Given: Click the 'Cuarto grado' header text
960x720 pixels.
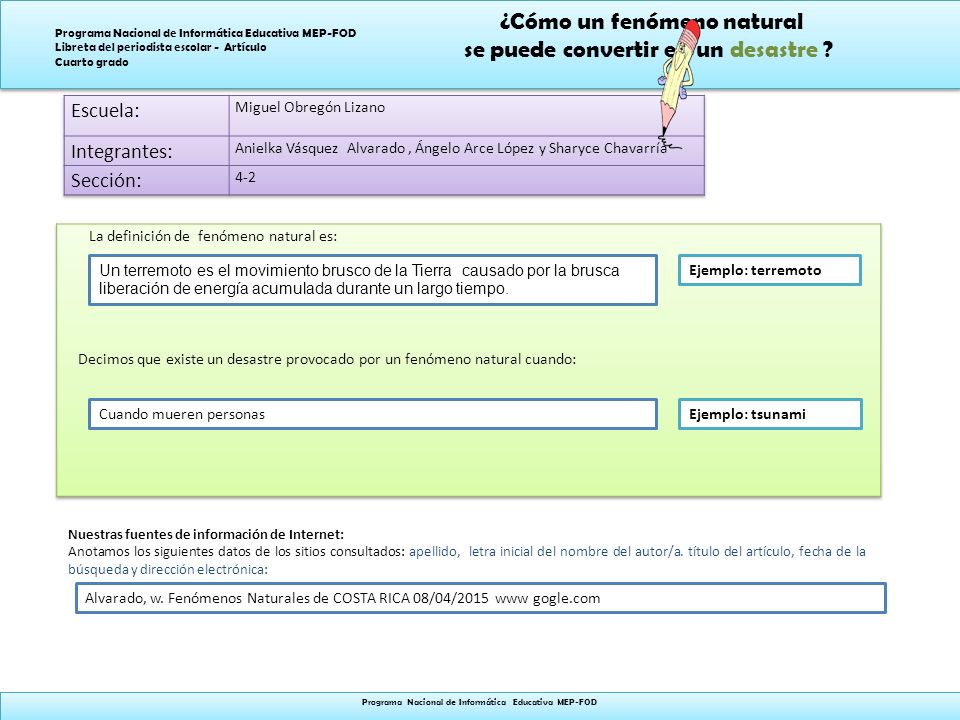Looking at the screenshot, I should point(92,62).
